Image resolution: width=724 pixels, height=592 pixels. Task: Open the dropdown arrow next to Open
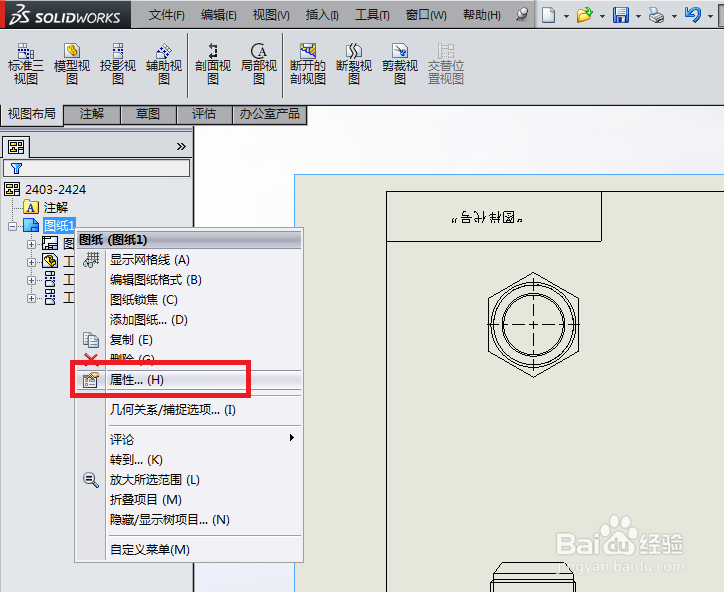click(602, 16)
